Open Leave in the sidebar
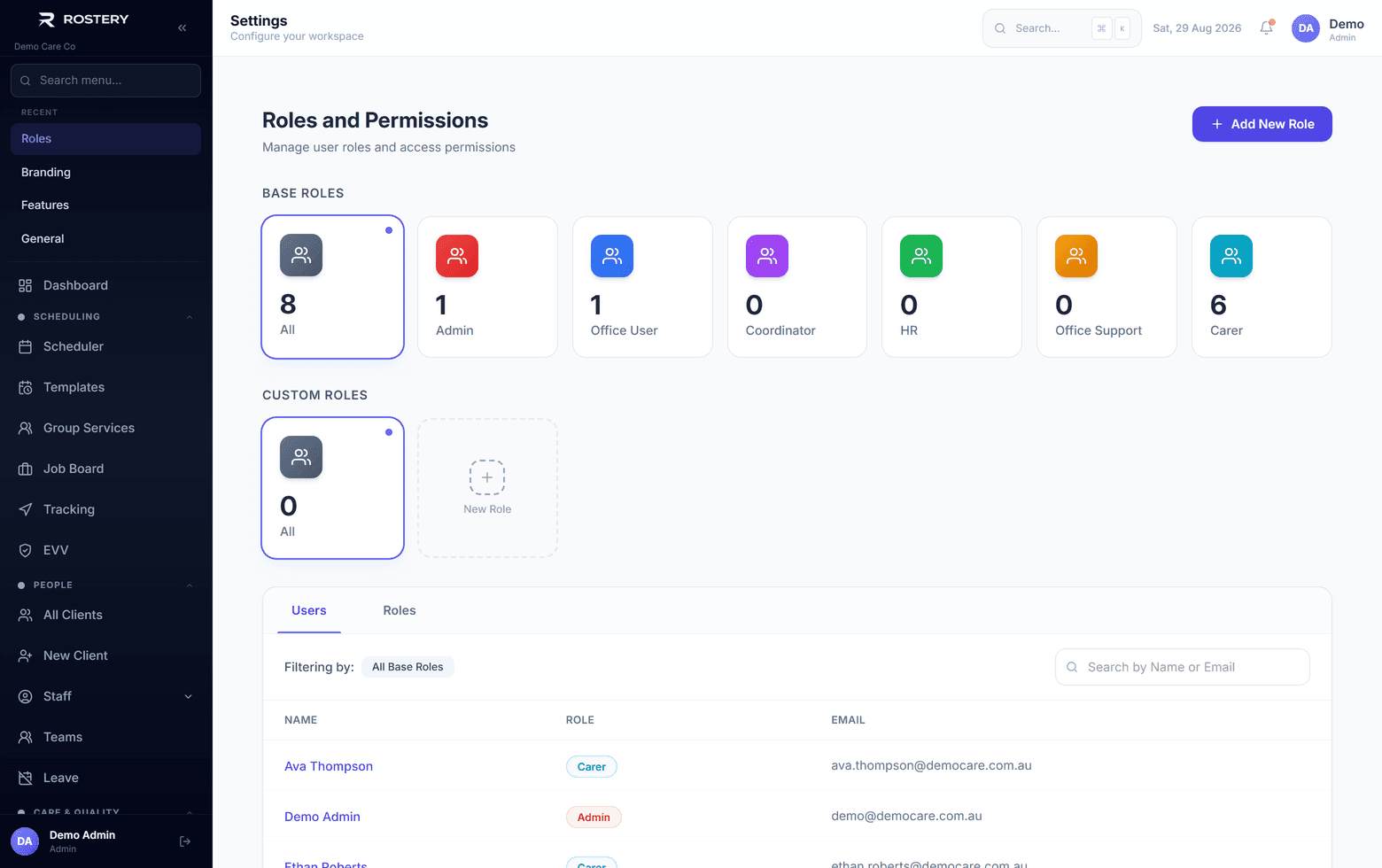Screen dimensions: 1382x868 [x=106, y=778]
